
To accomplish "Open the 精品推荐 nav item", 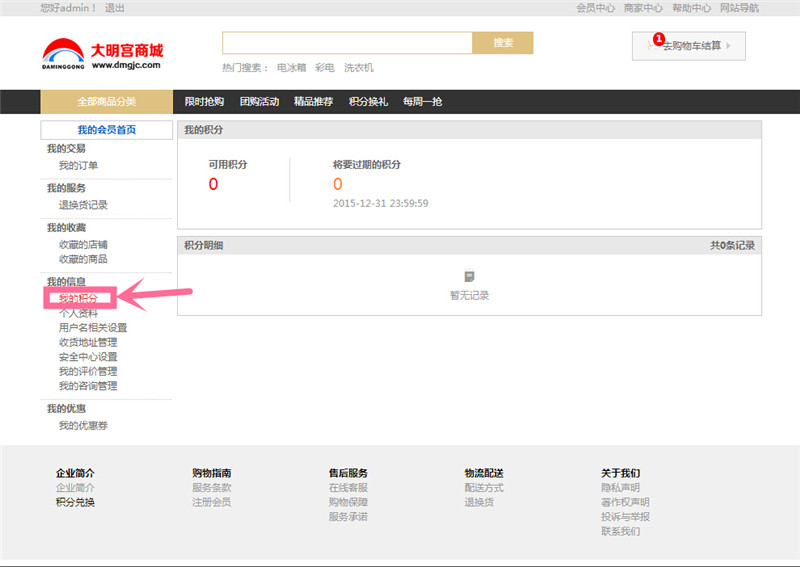I will [x=313, y=102].
